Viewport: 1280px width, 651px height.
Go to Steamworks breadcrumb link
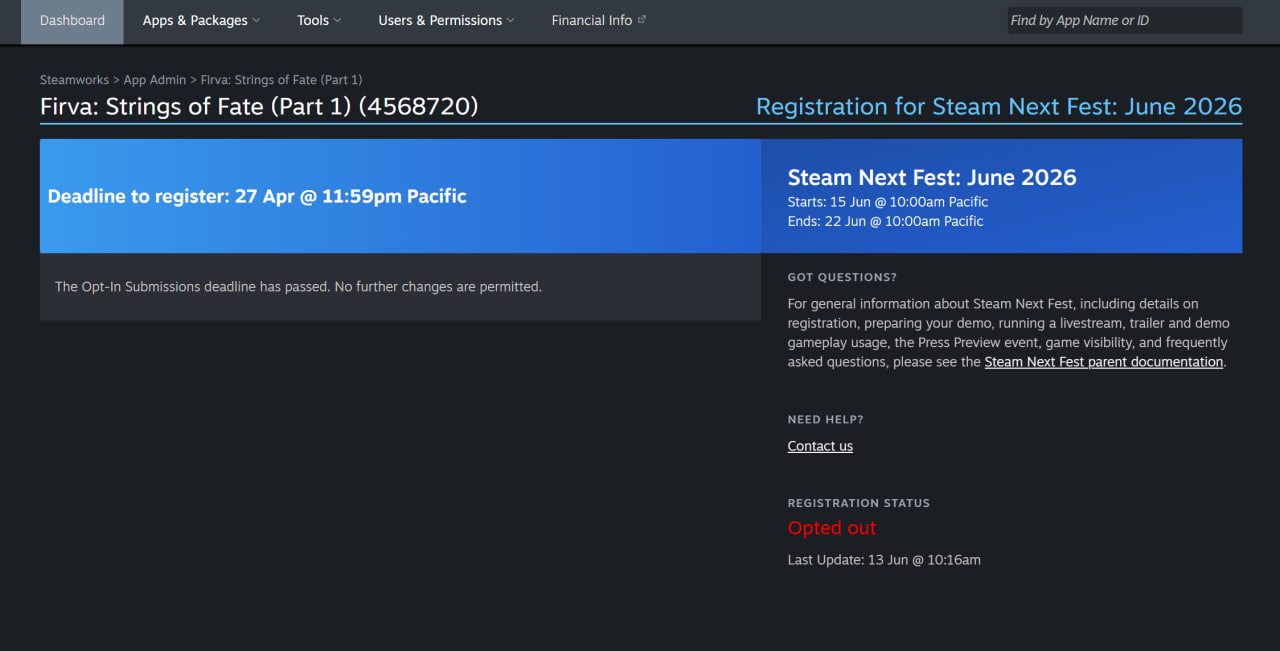(74, 80)
